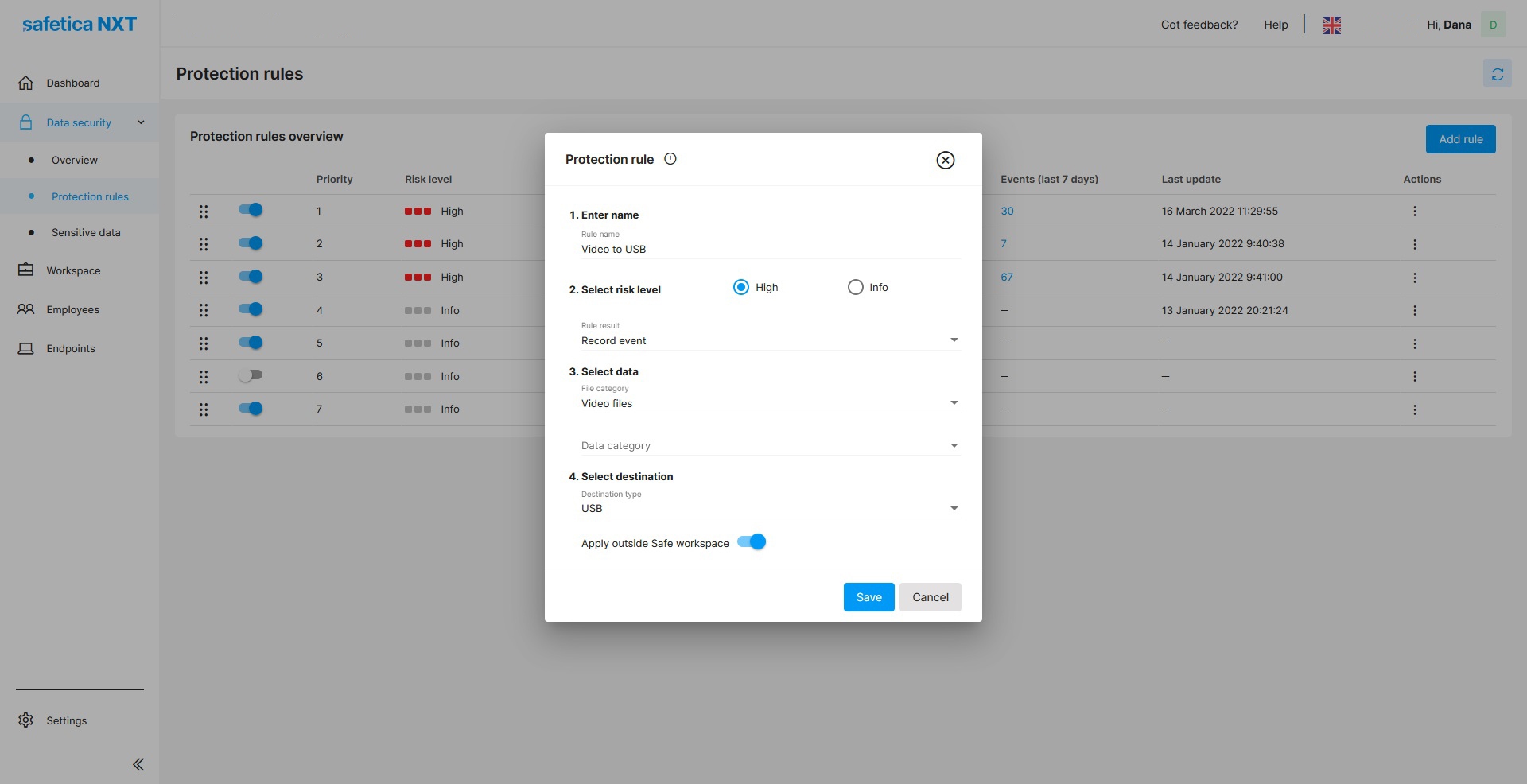Collapse the sidebar with double-chevron icon
The width and height of the screenshot is (1527, 784).
[138, 764]
